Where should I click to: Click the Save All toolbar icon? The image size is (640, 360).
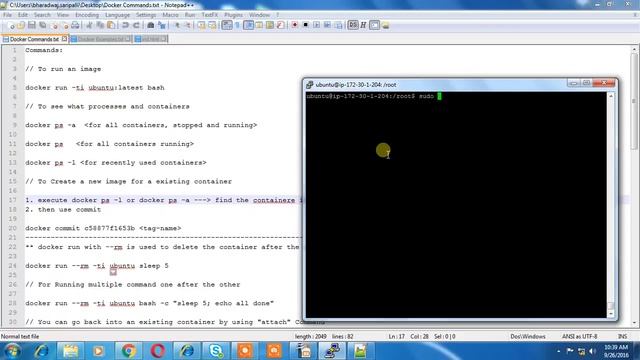coord(42,25)
